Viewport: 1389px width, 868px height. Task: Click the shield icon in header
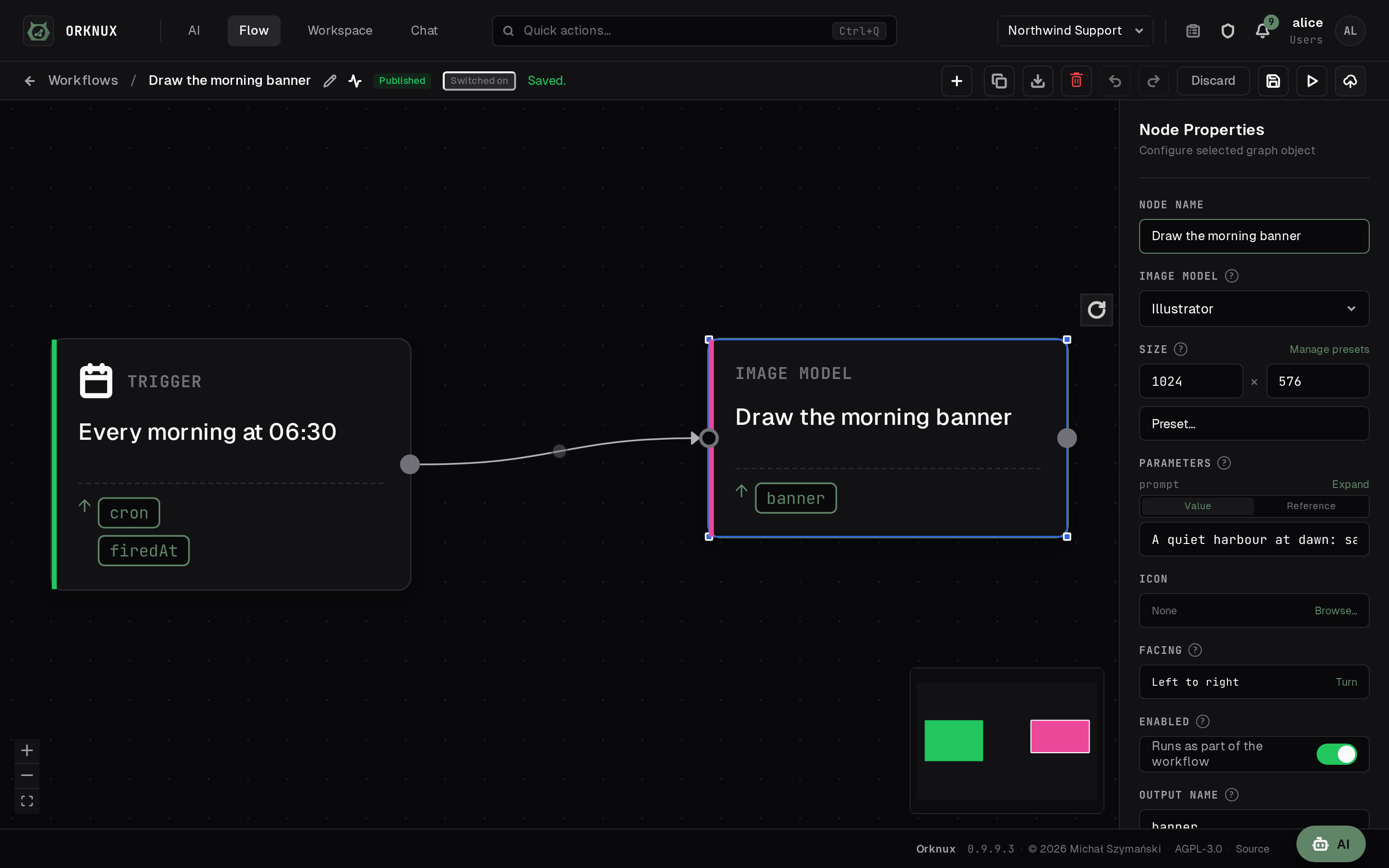[x=1228, y=31]
